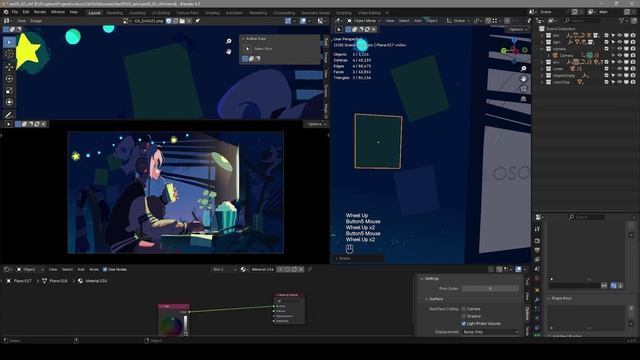Select the box select tool in image editor
This screenshot has height=360, width=640.
[9, 42]
